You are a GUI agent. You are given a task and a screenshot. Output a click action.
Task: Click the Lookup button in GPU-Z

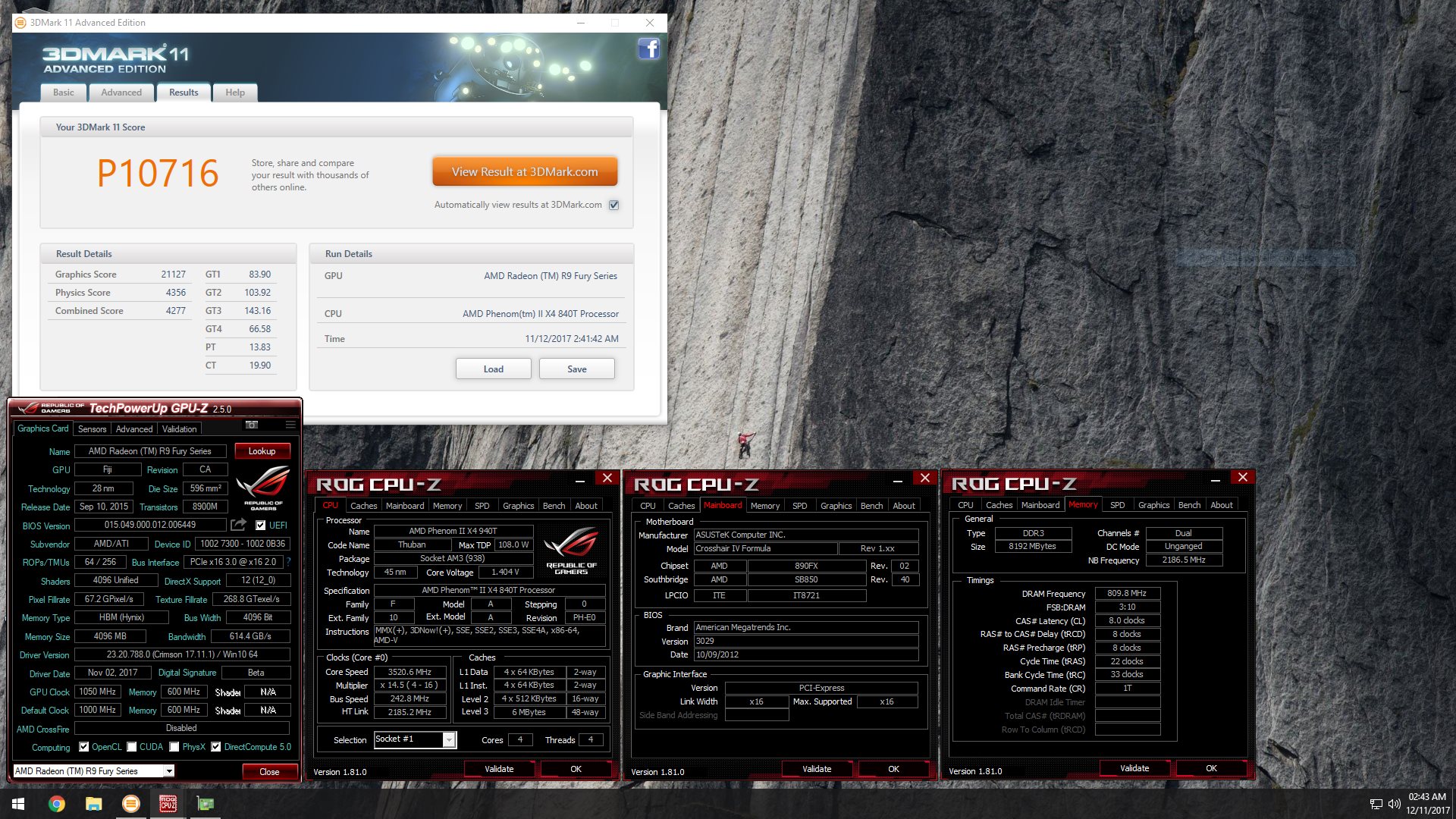tap(262, 451)
